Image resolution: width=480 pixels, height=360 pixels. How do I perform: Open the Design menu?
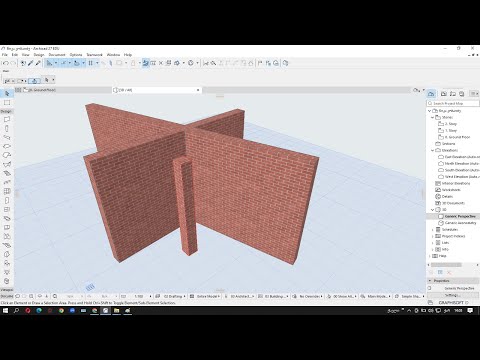(x=39, y=55)
